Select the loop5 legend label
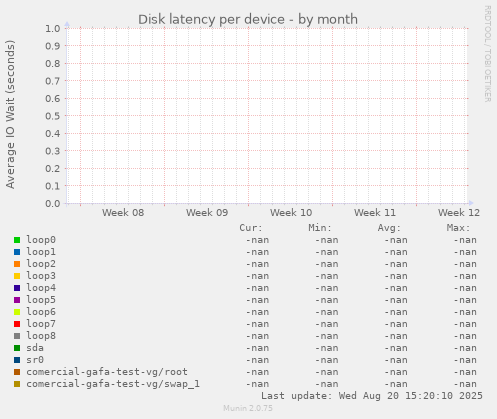Viewport: 497px width, 419px height. [41, 300]
